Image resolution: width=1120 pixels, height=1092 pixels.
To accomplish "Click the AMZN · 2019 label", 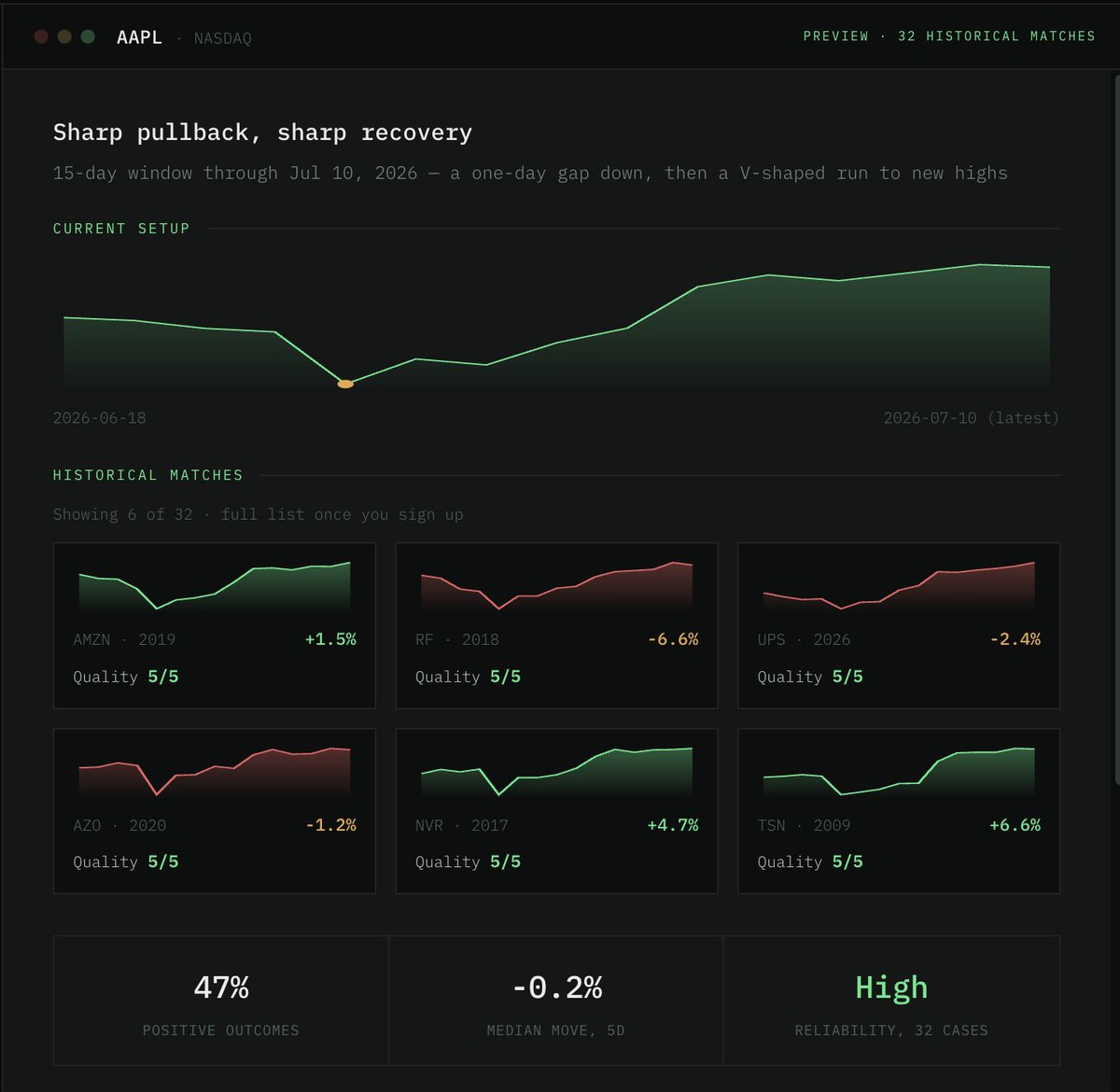I will [x=124, y=639].
